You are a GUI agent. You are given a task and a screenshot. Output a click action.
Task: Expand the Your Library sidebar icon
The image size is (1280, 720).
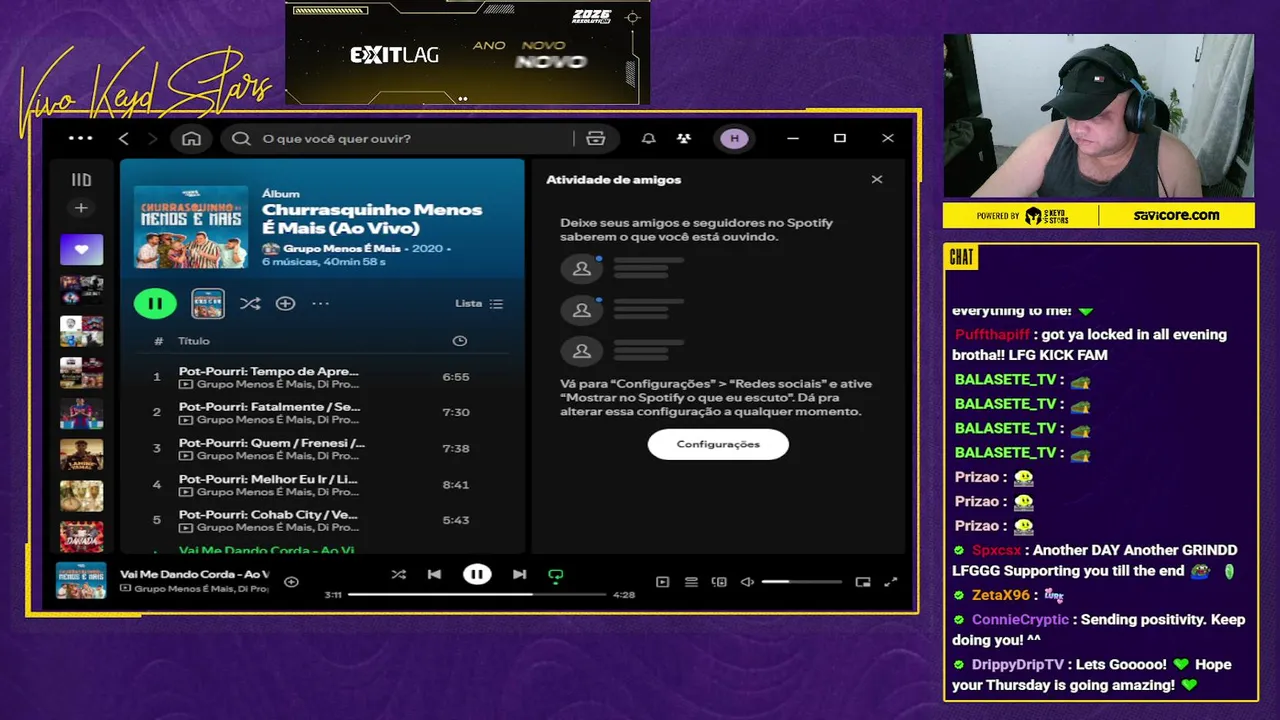[81, 180]
